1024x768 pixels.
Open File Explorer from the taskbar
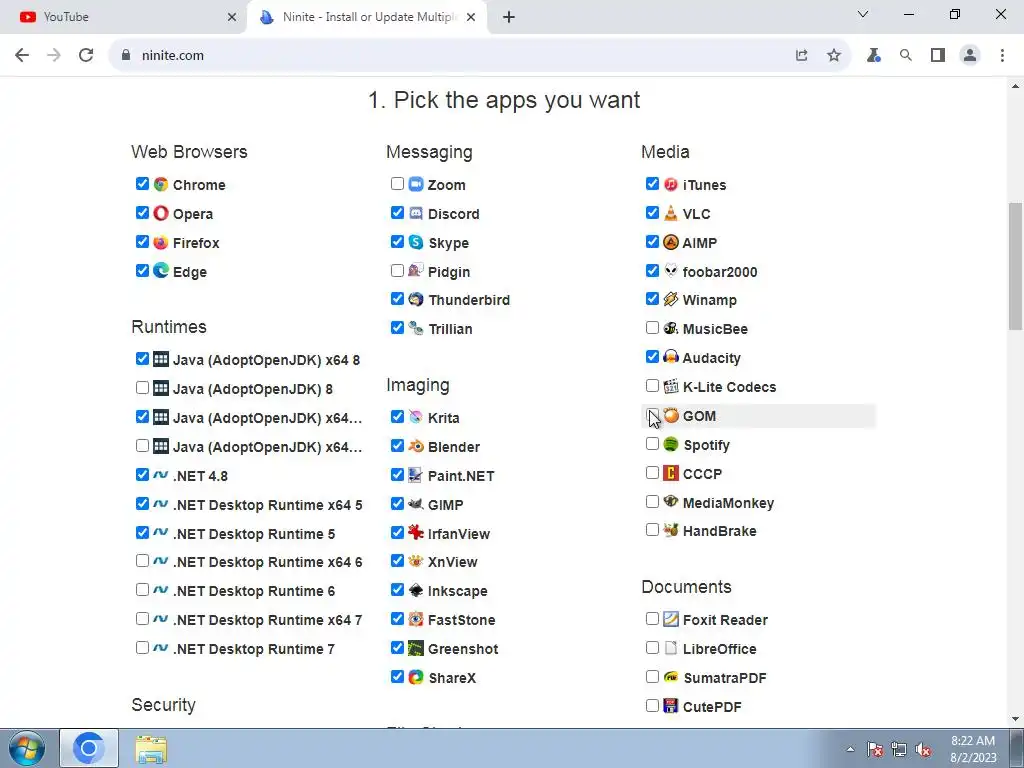(x=151, y=748)
